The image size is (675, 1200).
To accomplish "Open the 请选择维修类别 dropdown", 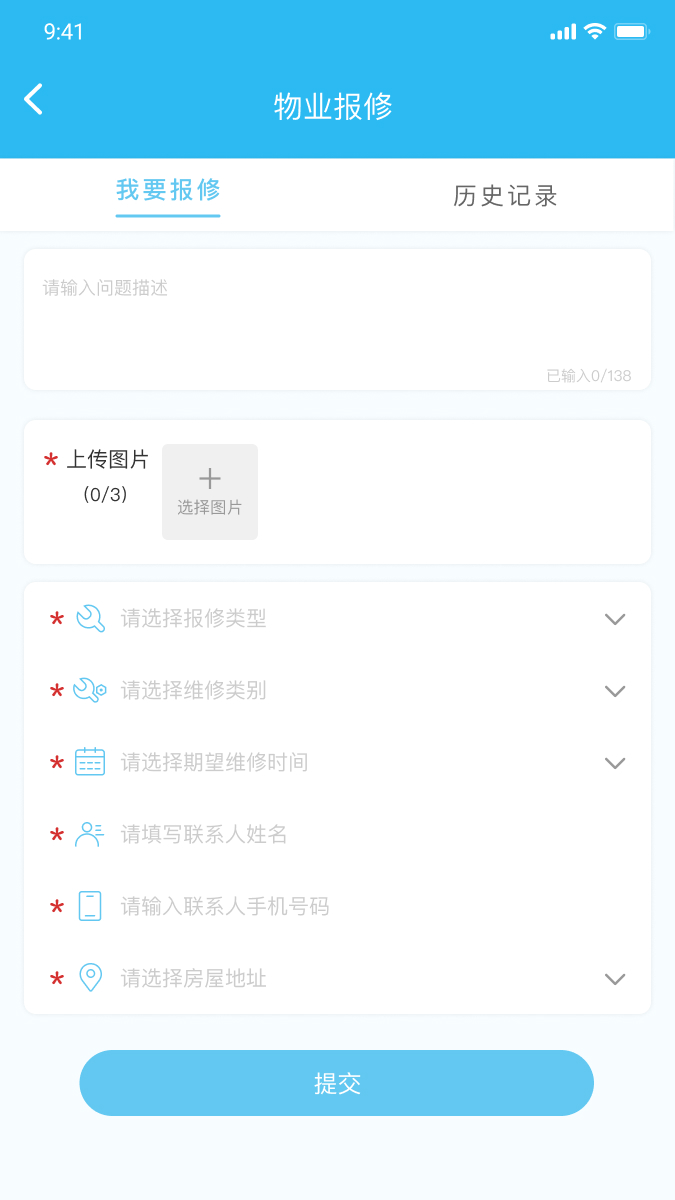I will (x=615, y=691).
